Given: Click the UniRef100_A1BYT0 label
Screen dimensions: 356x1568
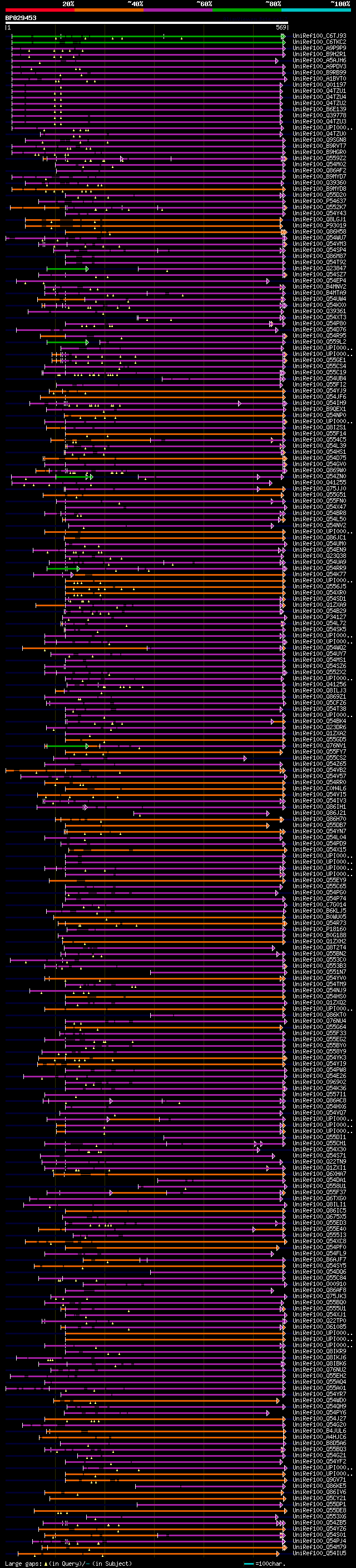Looking at the screenshot, I should click(319, 78).
